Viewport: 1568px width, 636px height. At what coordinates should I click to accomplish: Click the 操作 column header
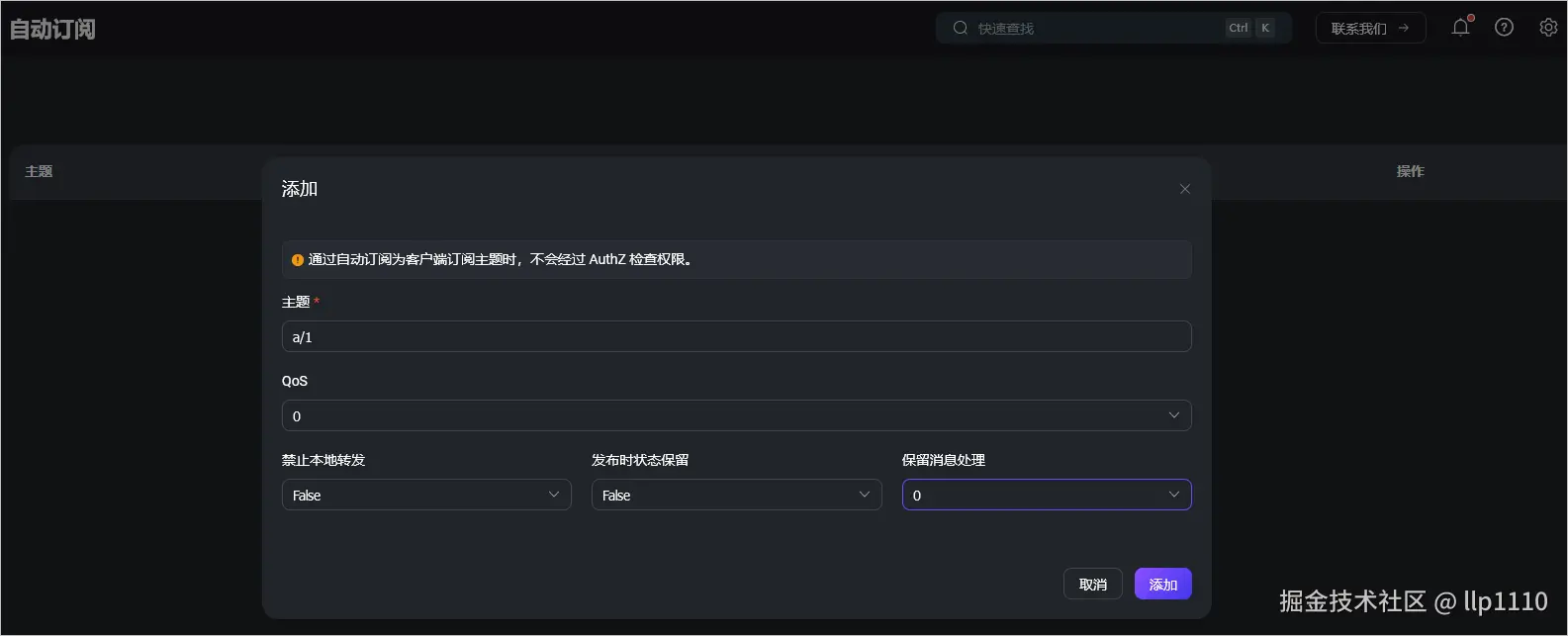point(1410,171)
